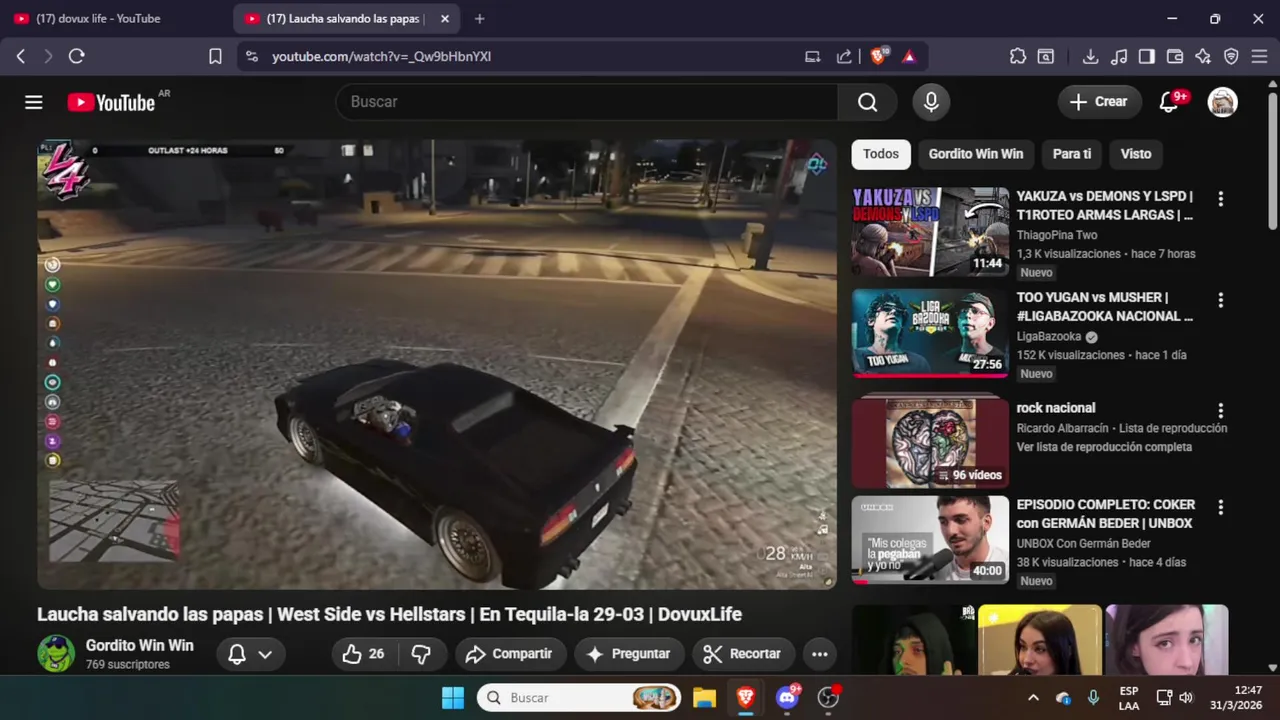Open the rock nacional playlist thumbnail

pos(930,441)
